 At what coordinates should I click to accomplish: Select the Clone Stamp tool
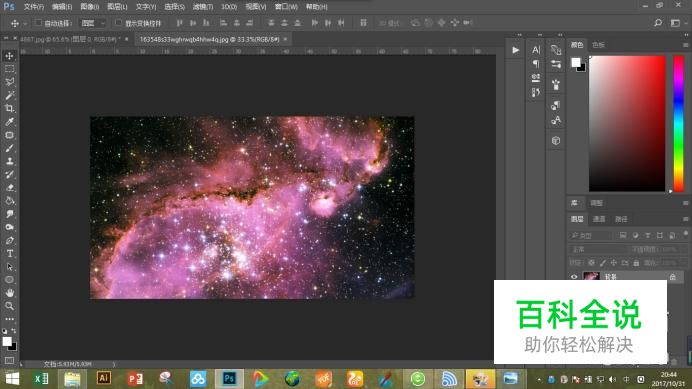tap(9, 161)
